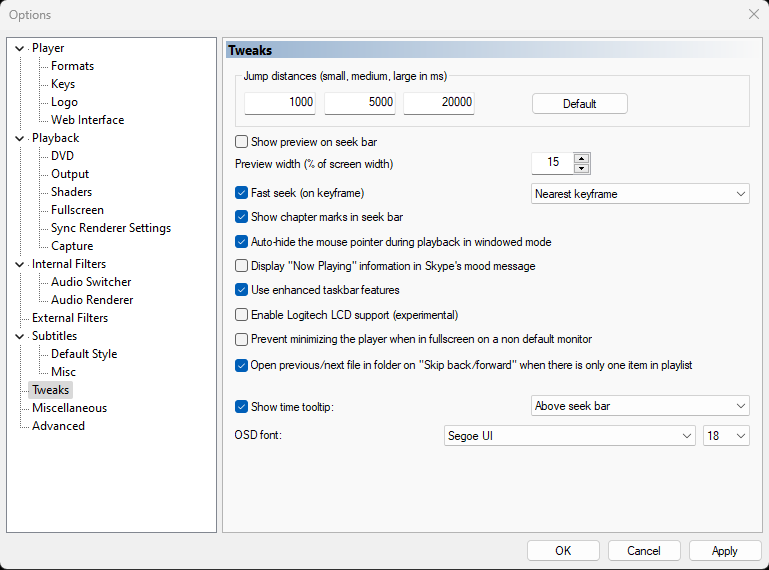This screenshot has width=769, height=570.
Task: Select External Filters in the tree
Action: point(70,318)
